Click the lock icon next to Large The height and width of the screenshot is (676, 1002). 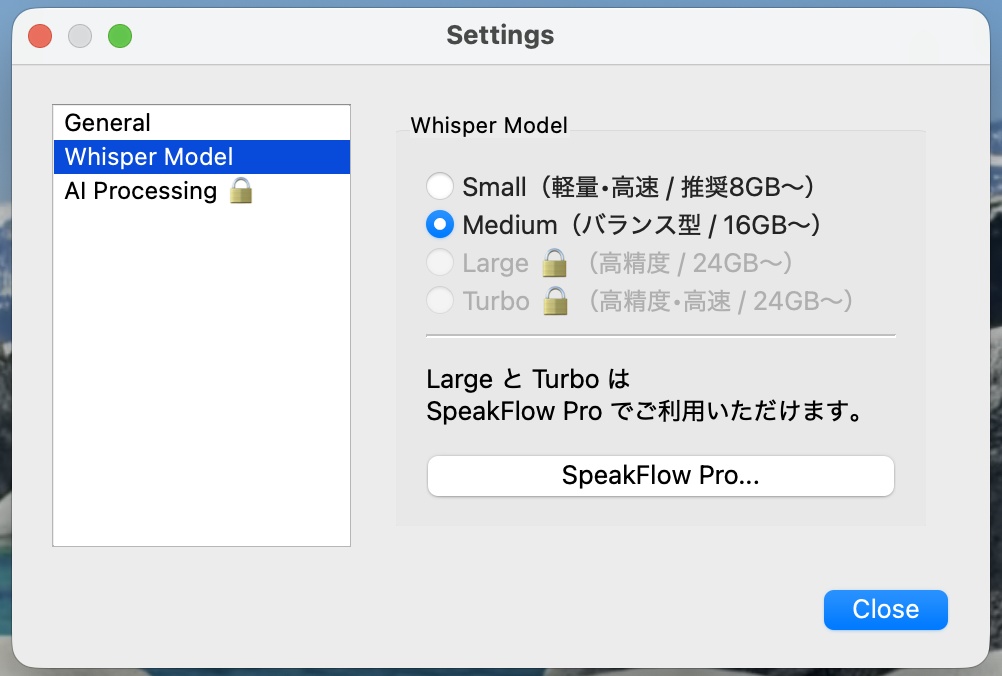pyautogui.click(x=554, y=263)
